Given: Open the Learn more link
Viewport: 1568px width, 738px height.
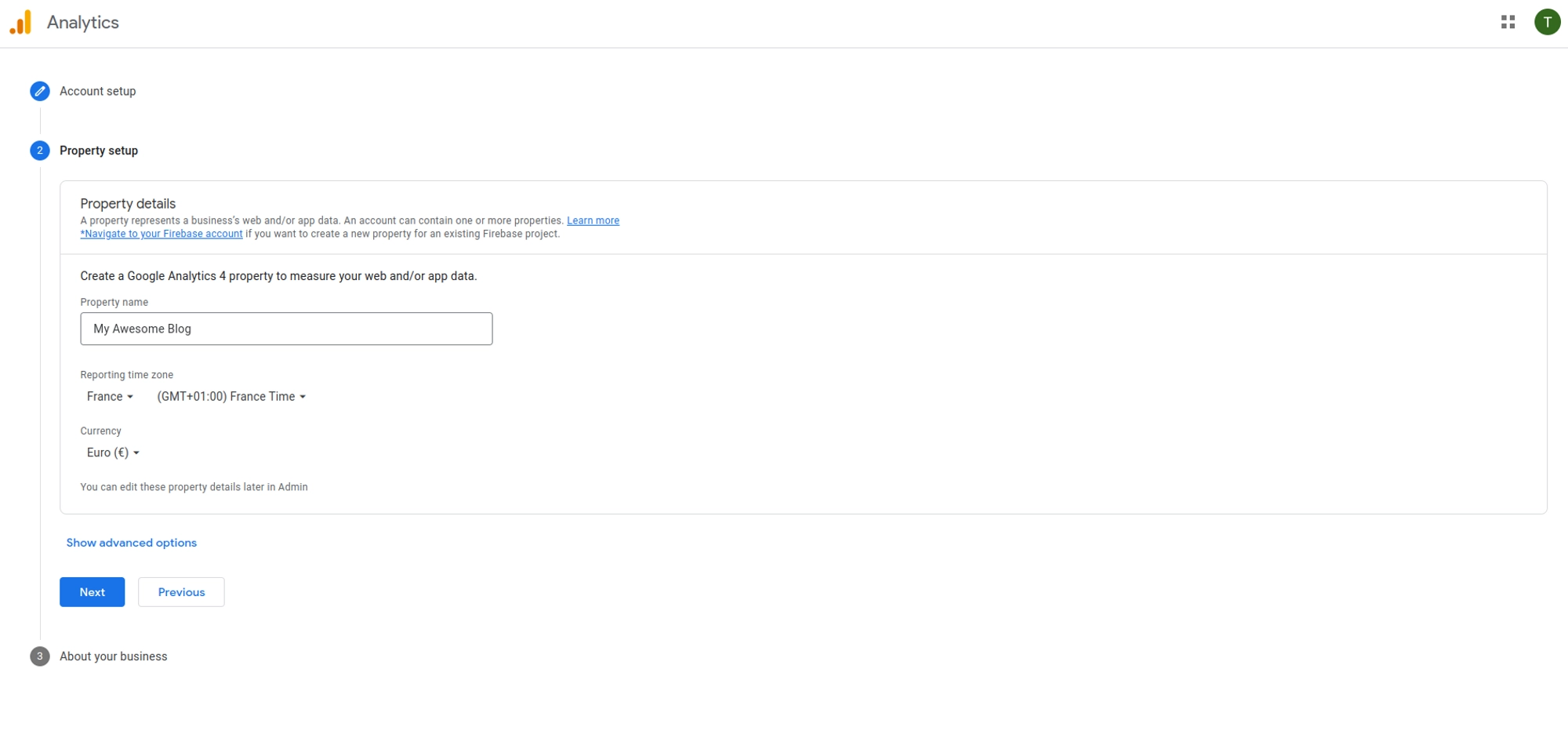Looking at the screenshot, I should pyautogui.click(x=593, y=220).
